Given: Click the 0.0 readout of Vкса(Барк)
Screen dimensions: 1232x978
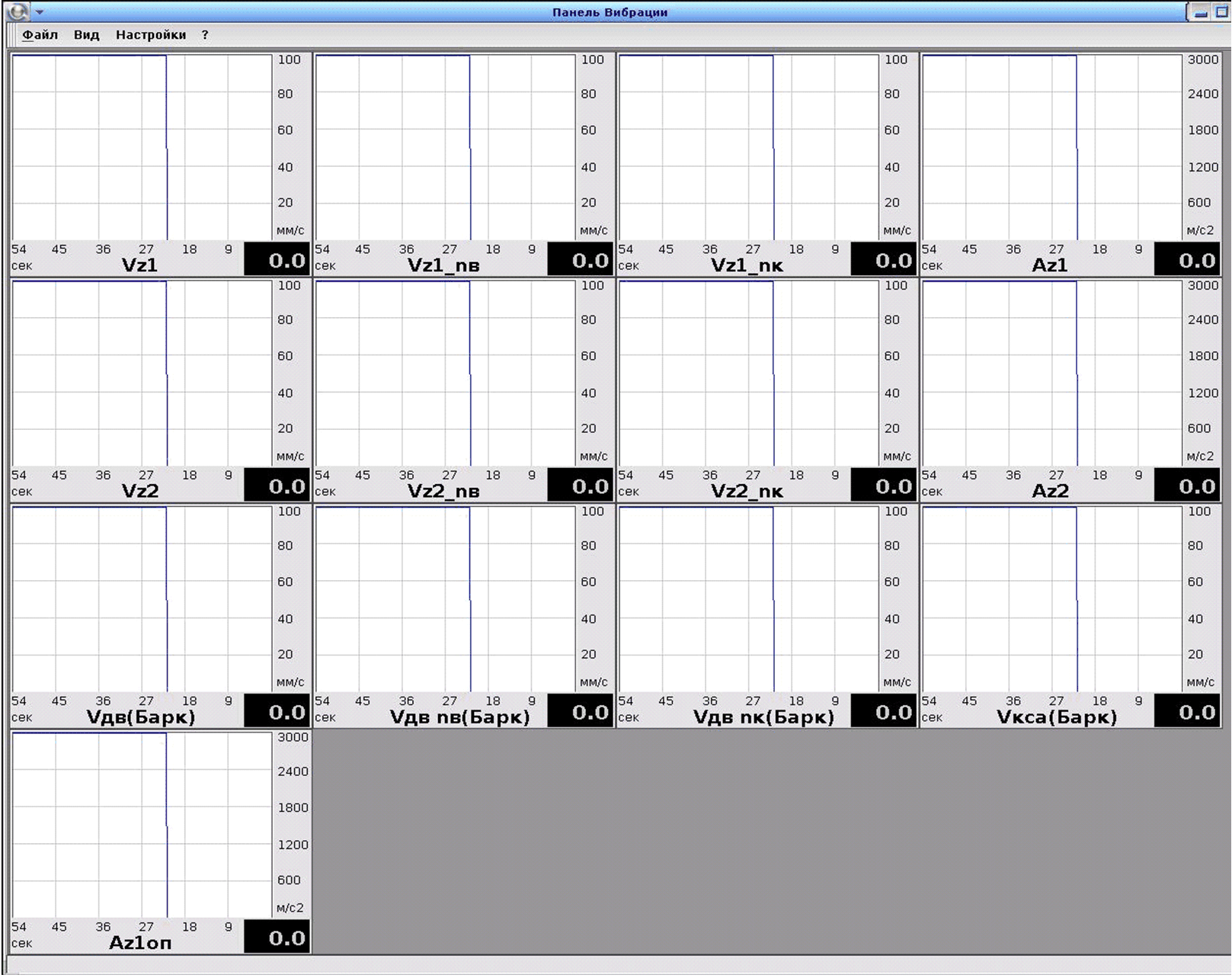Looking at the screenshot, I should (1187, 711).
